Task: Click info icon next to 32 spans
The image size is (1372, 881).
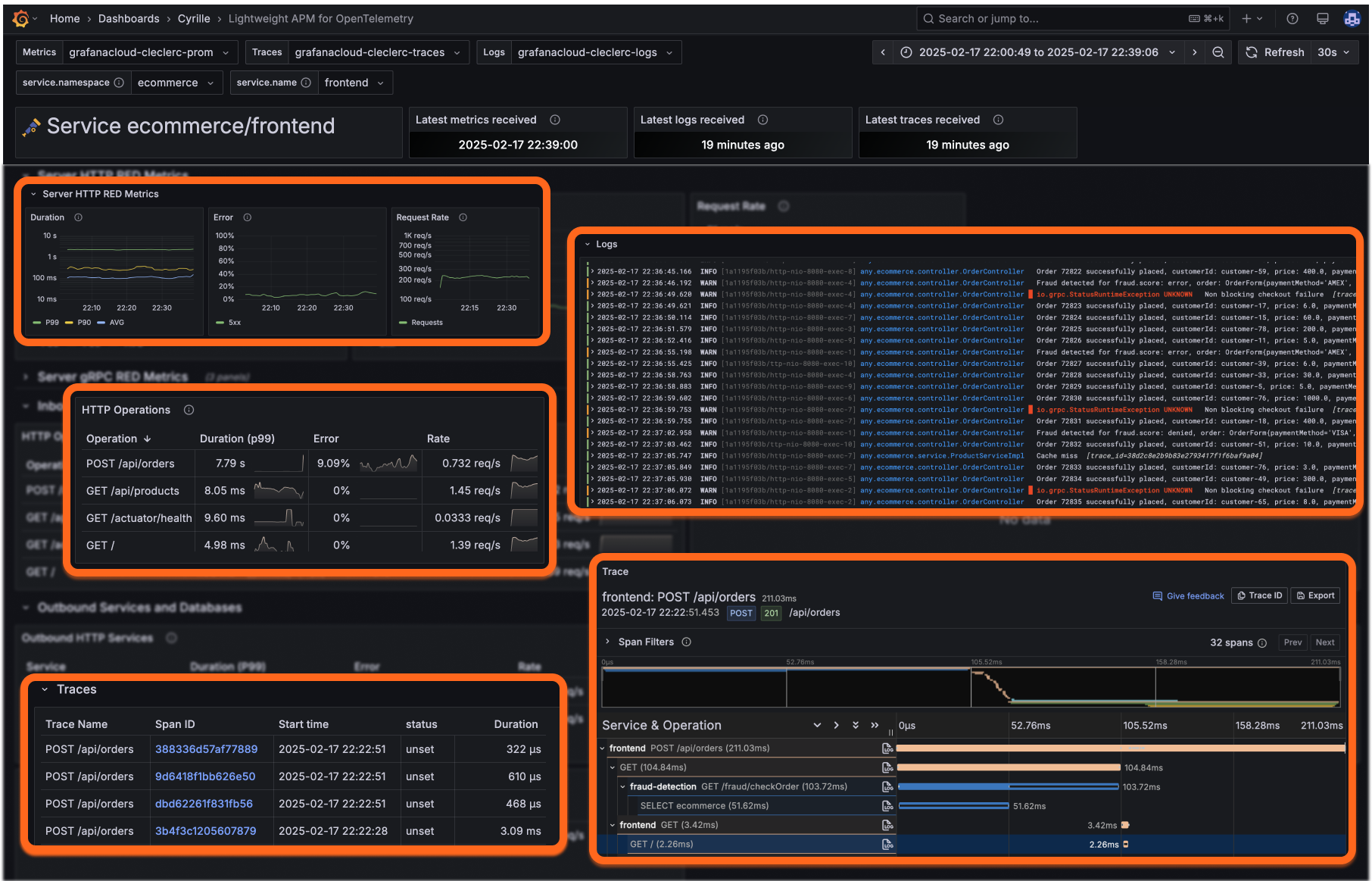Action: click(x=1262, y=643)
